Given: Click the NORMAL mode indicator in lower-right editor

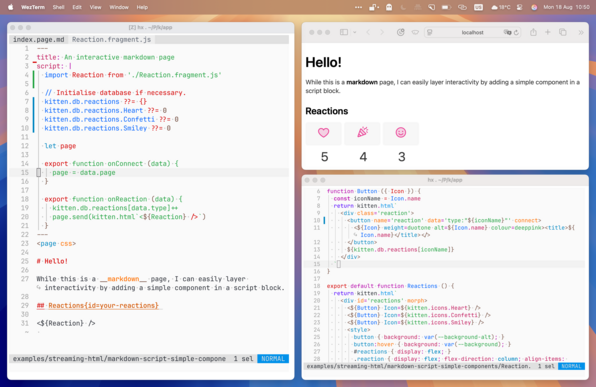Looking at the screenshot, I should coord(571,366).
